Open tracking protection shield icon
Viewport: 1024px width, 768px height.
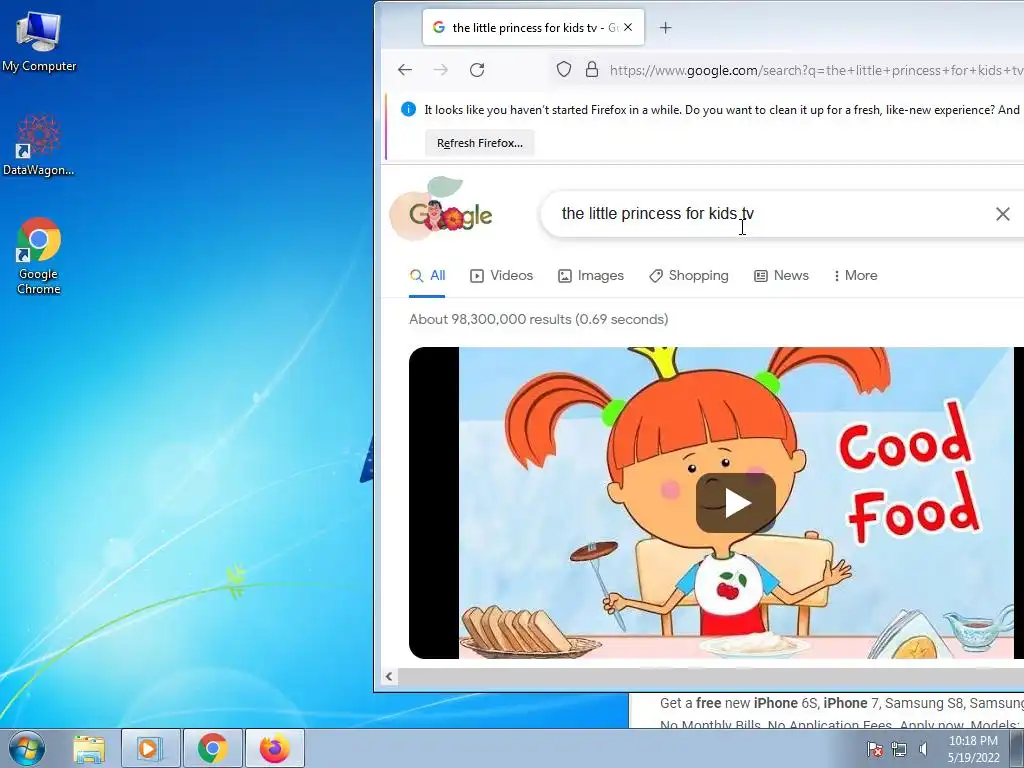click(x=564, y=70)
